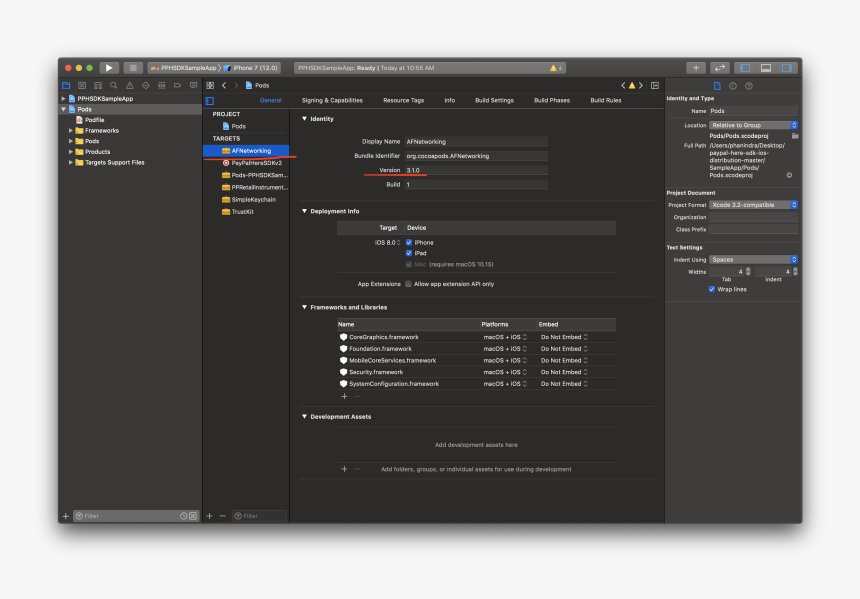Collapse the Pods project tree
Viewport: 860px width, 599px height.
pyautogui.click(x=64, y=109)
